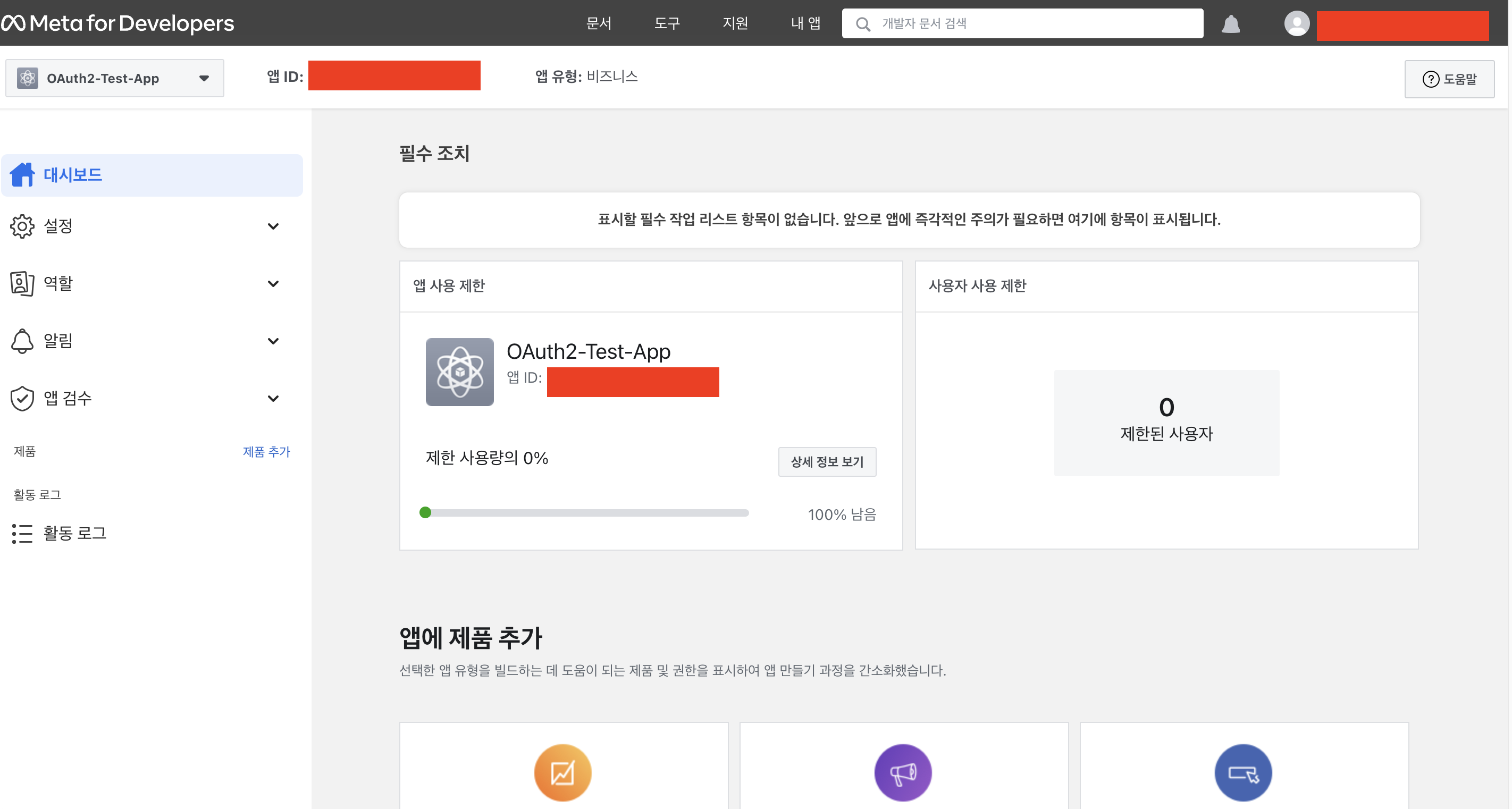Screen dimensions: 1512x809
Task: Click the OAuth2-Test-App atom icon in usage card
Action: [x=459, y=372]
